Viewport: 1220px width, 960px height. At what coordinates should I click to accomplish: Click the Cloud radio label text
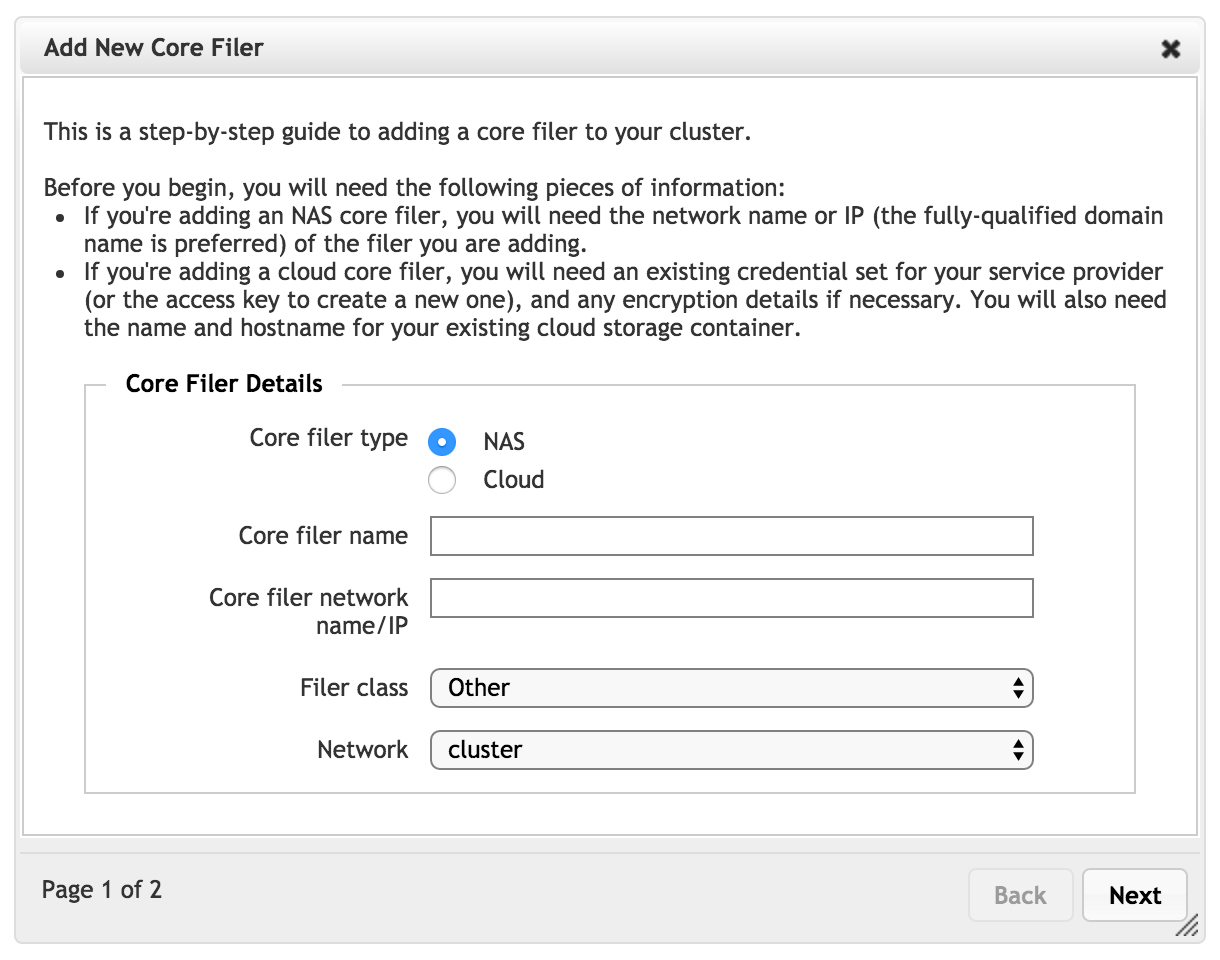(x=514, y=480)
